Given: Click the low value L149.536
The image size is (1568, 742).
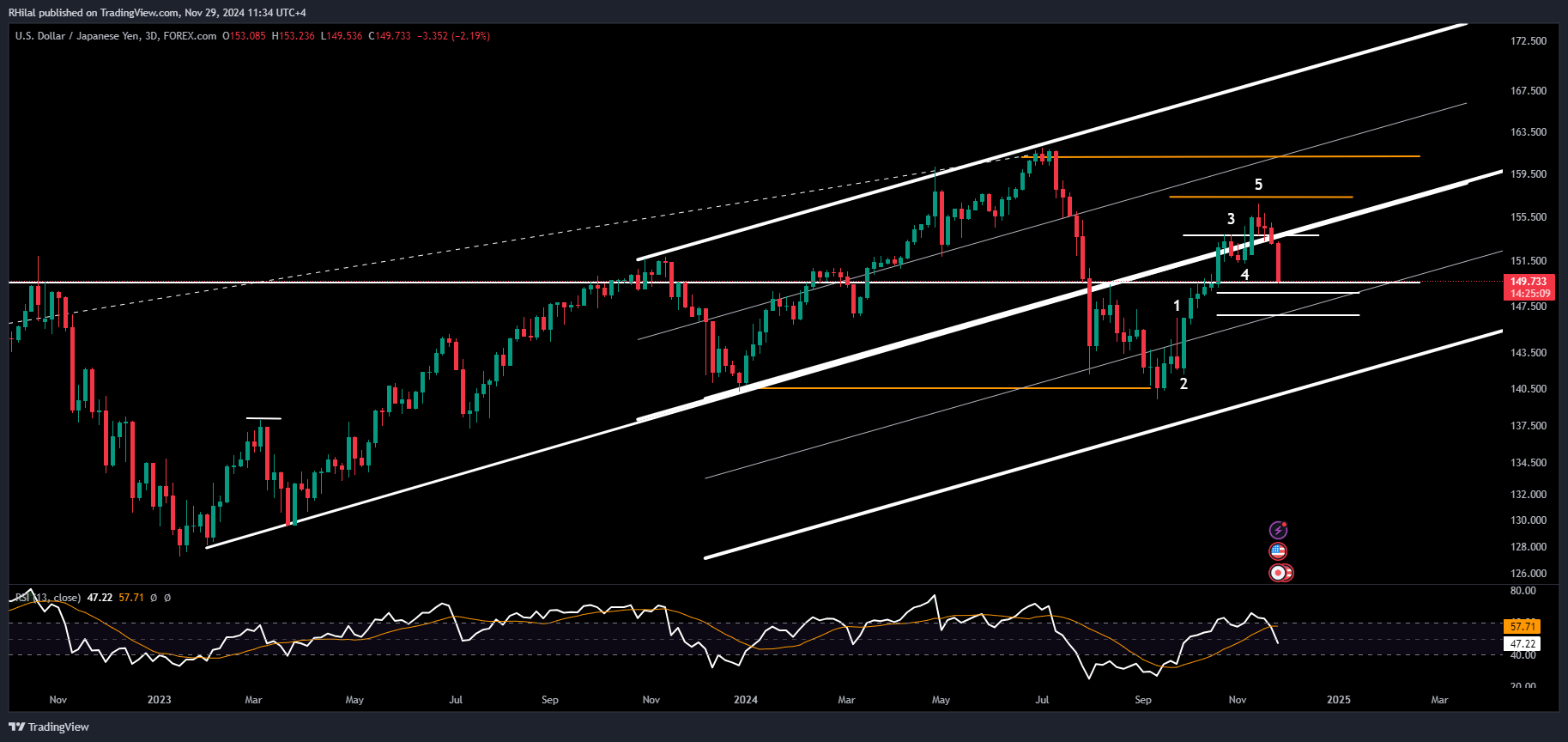Looking at the screenshot, I should pos(342,36).
